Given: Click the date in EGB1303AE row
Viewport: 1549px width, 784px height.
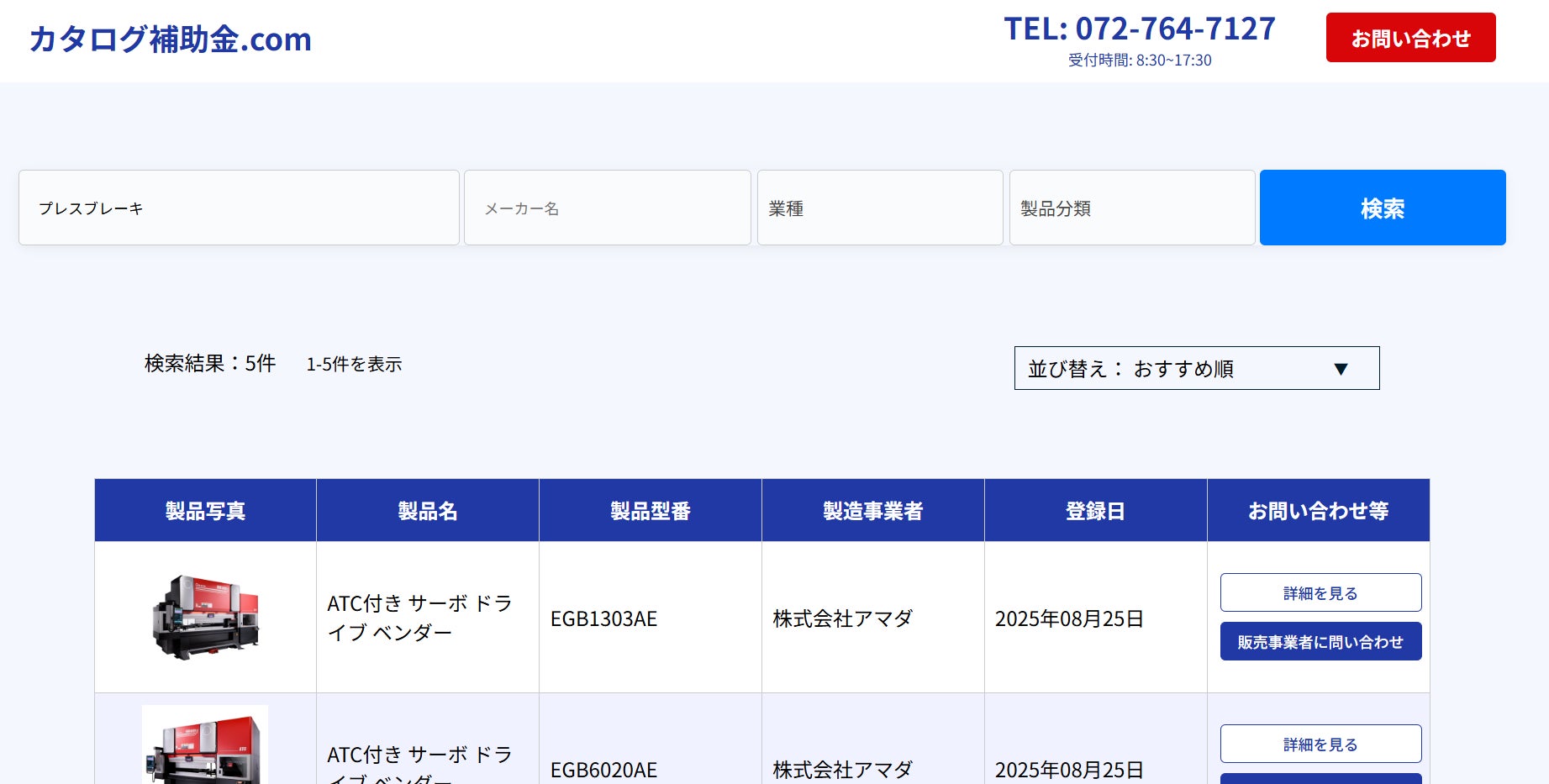Looking at the screenshot, I should [1069, 618].
